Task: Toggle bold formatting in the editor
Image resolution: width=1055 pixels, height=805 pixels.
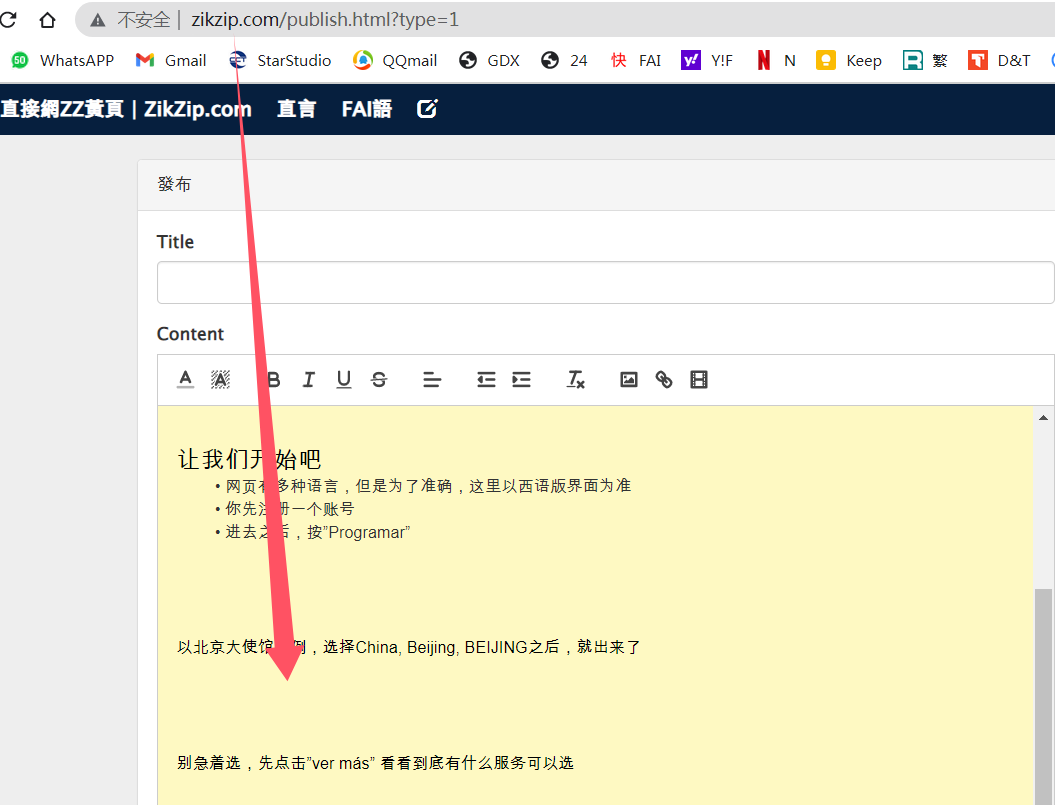Action: [x=273, y=380]
